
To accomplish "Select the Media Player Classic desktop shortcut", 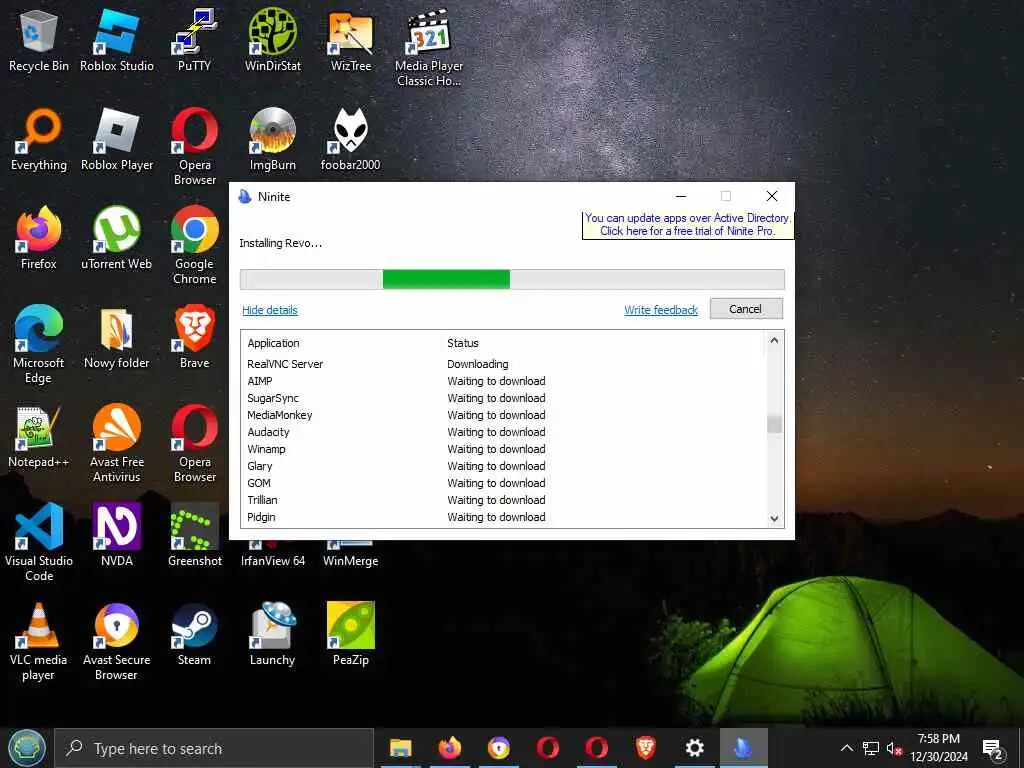I will coord(429,47).
